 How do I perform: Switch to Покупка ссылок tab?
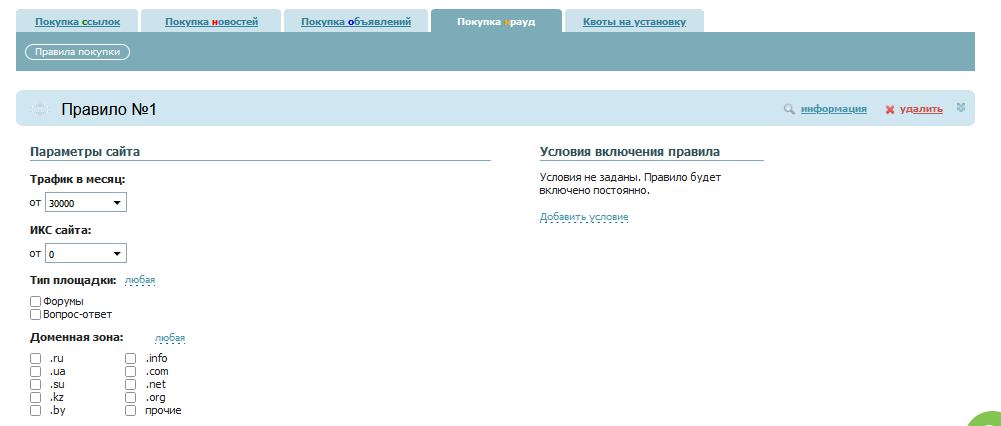76,21
